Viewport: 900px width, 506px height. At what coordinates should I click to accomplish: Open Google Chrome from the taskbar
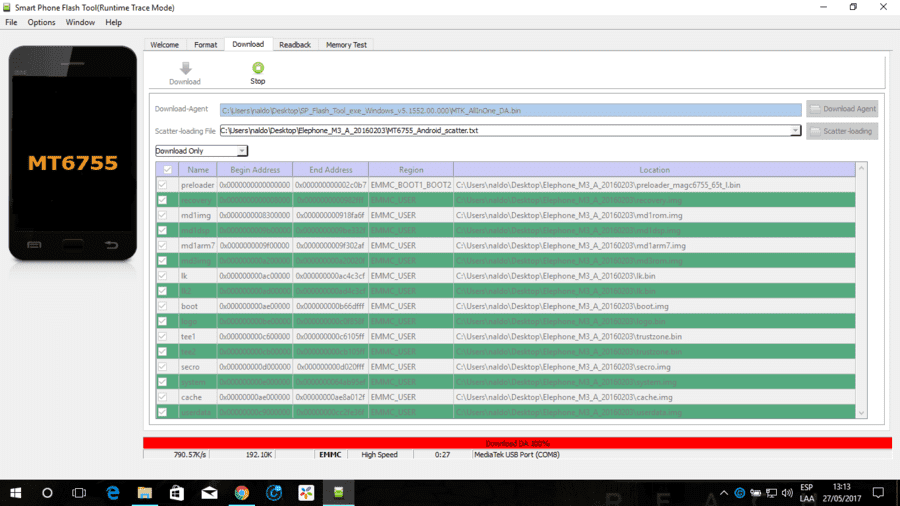[x=242, y=493]
